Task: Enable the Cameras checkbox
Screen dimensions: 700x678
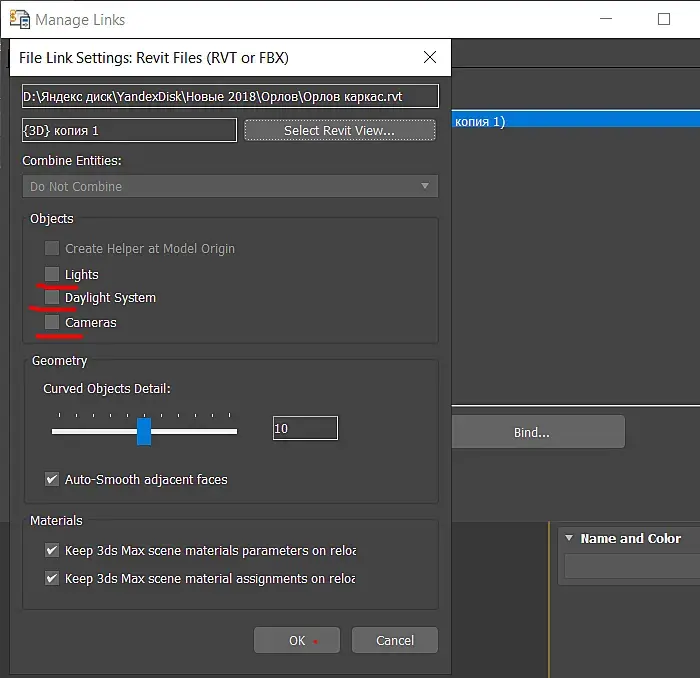Action: 52,322
